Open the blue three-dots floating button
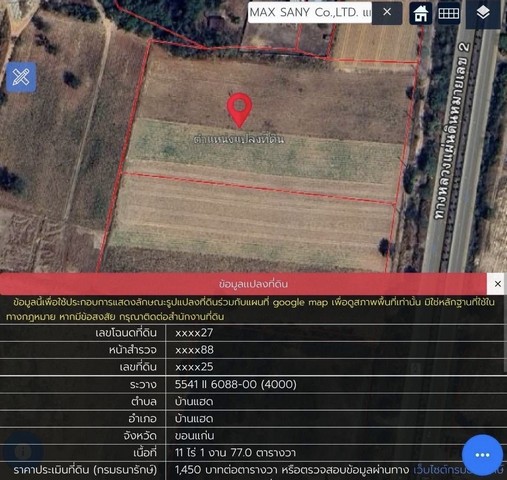The height and width of the screenshot is (480, 507). click(482, 455)
